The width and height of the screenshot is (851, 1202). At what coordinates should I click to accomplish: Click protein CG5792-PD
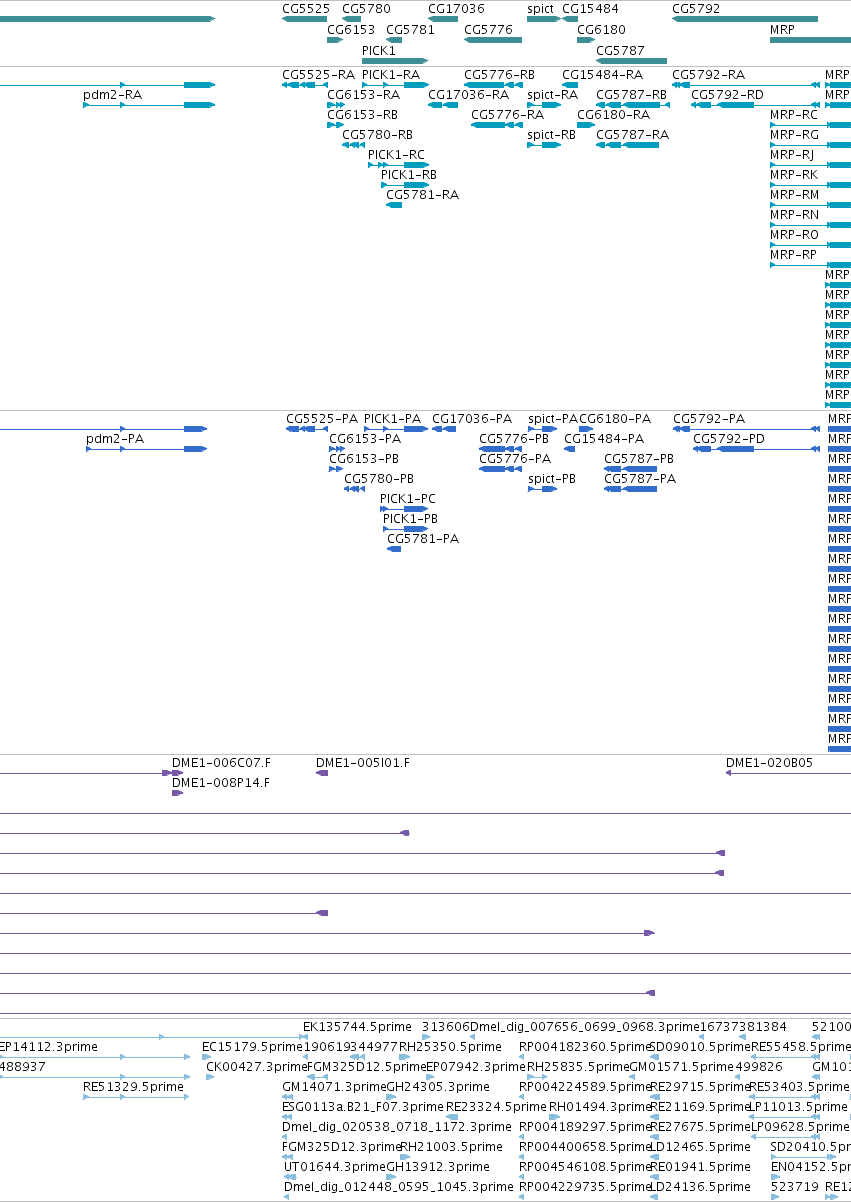pyautogui.click(x=729, y=439)
